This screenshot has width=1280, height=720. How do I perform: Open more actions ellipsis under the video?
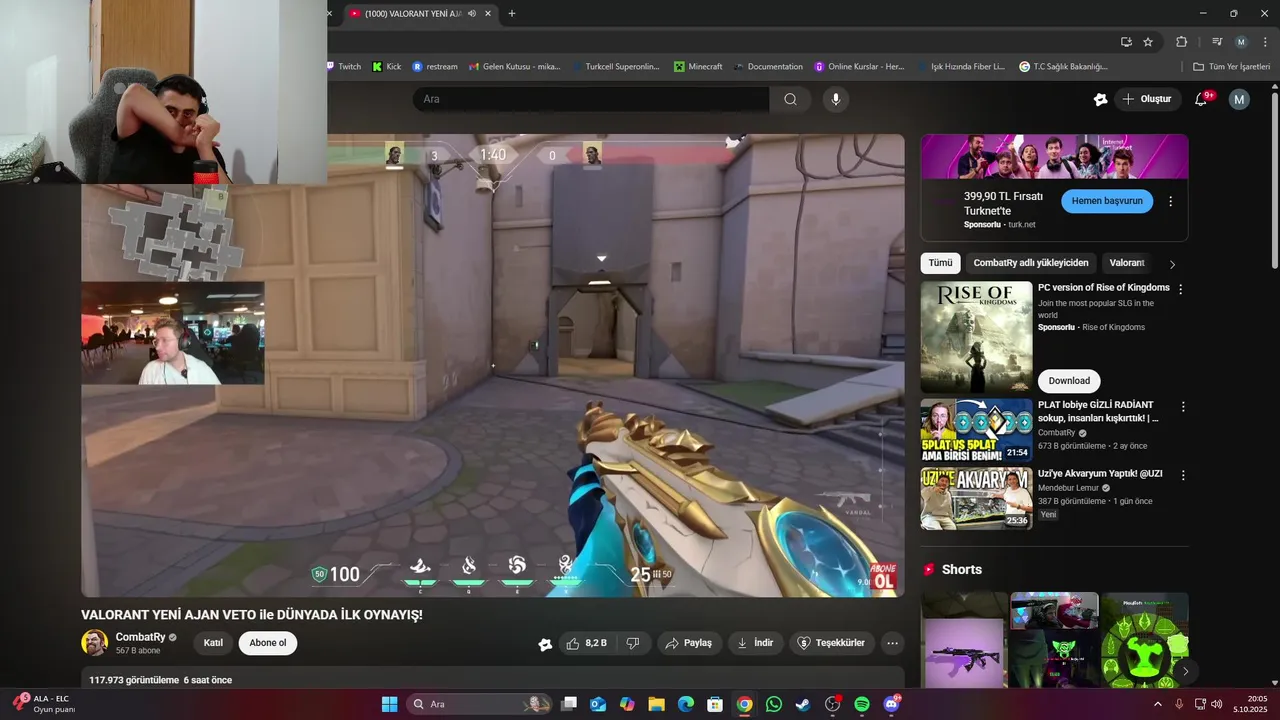pos(892,643)
